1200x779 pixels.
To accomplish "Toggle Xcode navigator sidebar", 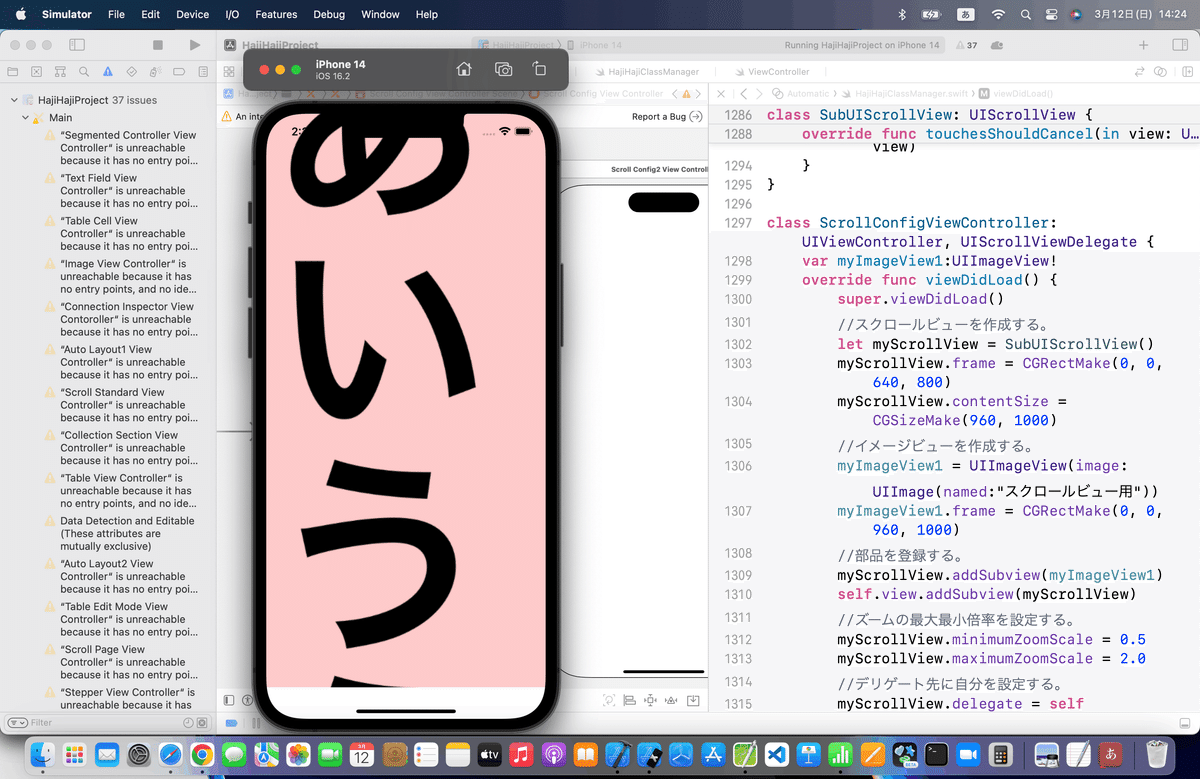I will pos(77,45).
